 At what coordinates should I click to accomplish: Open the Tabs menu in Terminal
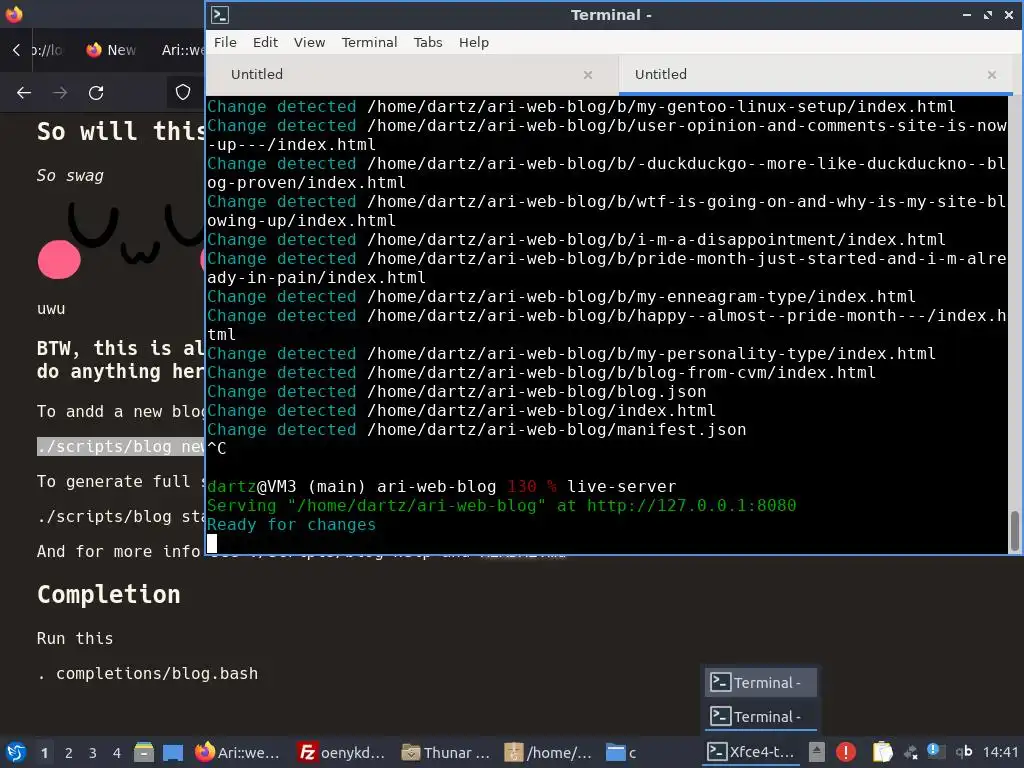(428, 42)
